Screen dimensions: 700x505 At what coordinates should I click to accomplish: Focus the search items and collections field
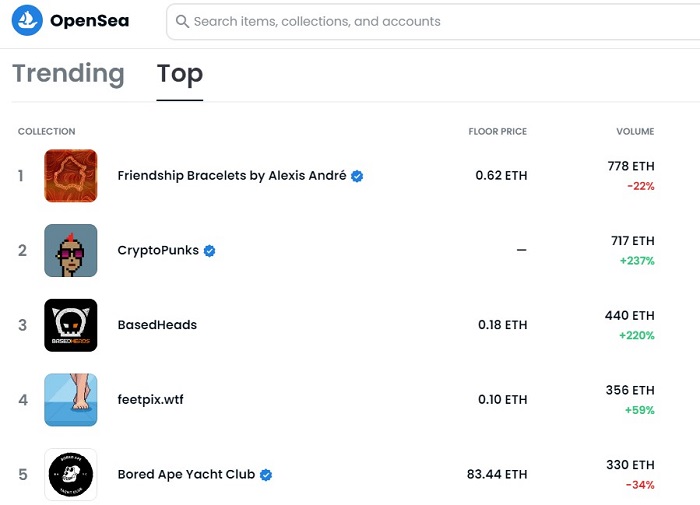point(420,21)
